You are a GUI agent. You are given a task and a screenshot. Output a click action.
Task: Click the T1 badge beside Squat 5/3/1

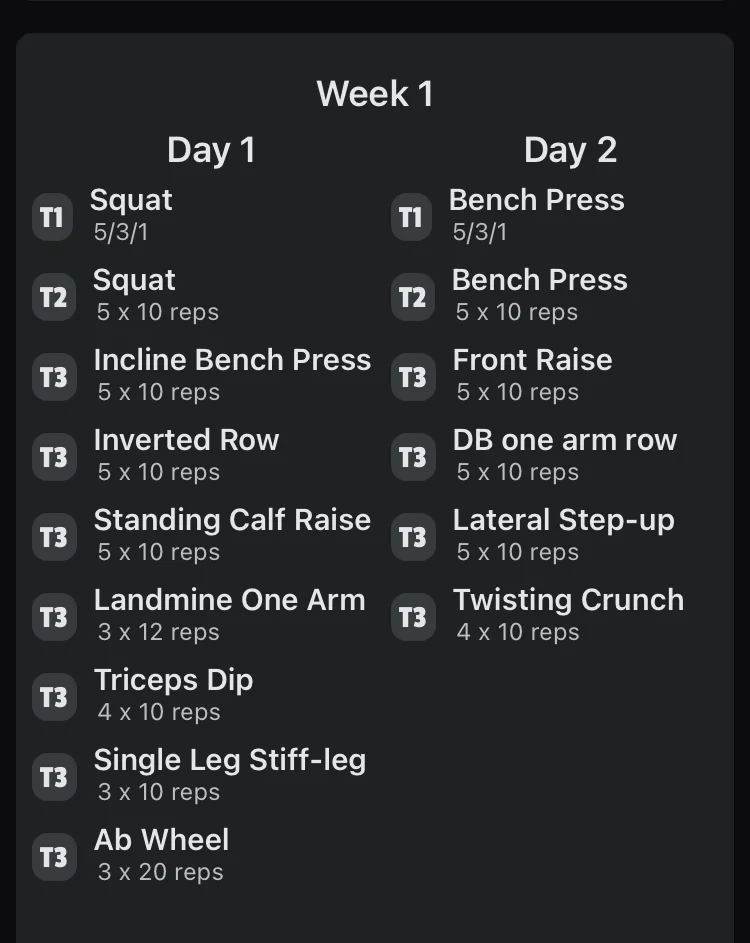pos(53,216)
